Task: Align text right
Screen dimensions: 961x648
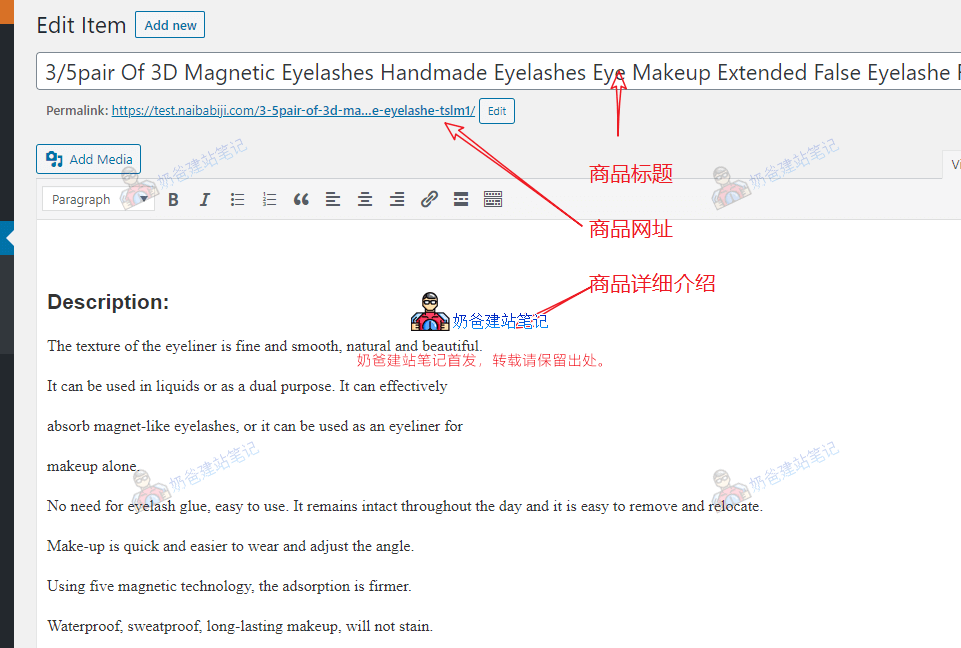Action: (x=397, y=200)
